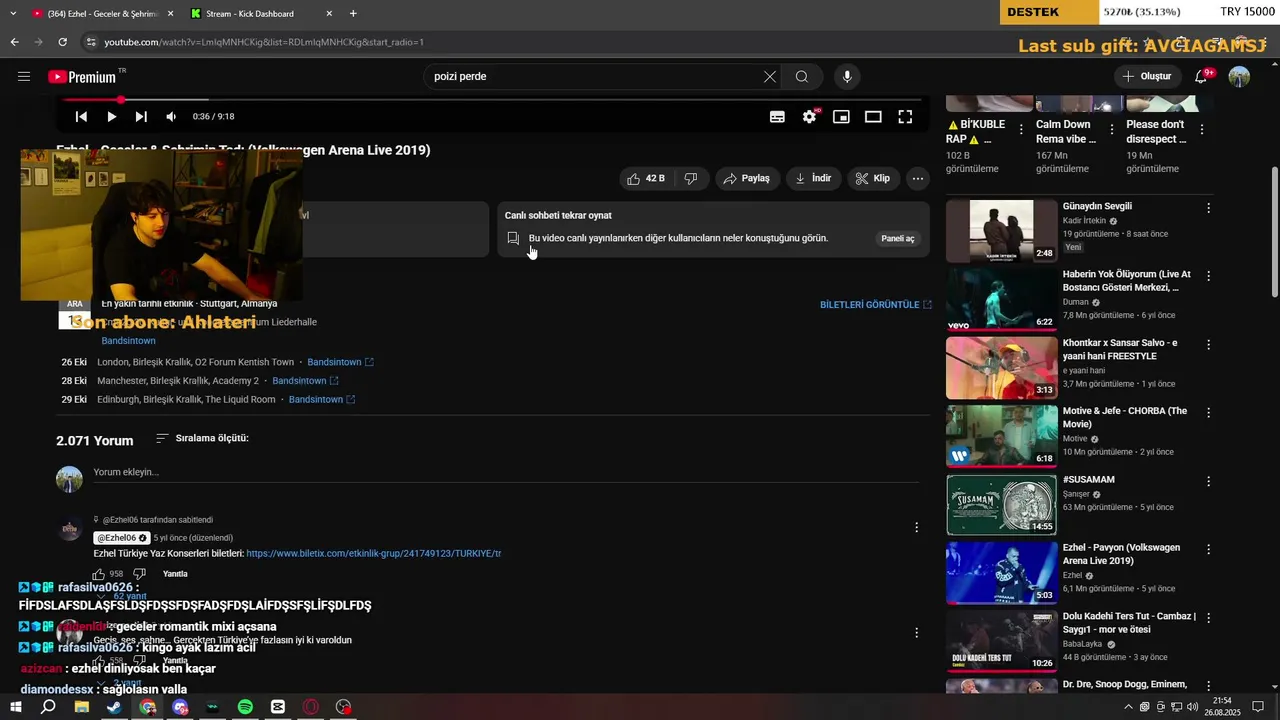View tickets via BİLETLERİ GÖRÜNTÜLE

(x=876, y=304)
